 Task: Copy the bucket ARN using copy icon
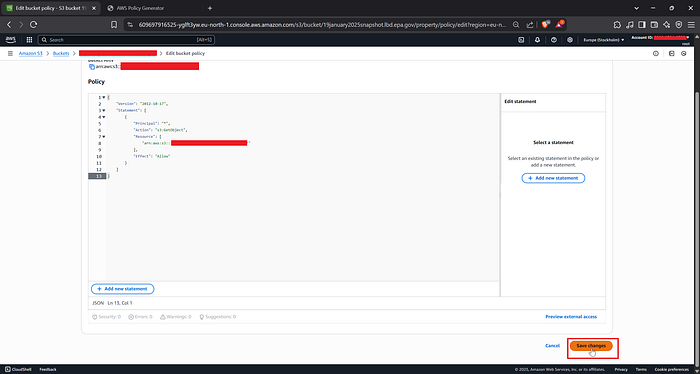92,67
